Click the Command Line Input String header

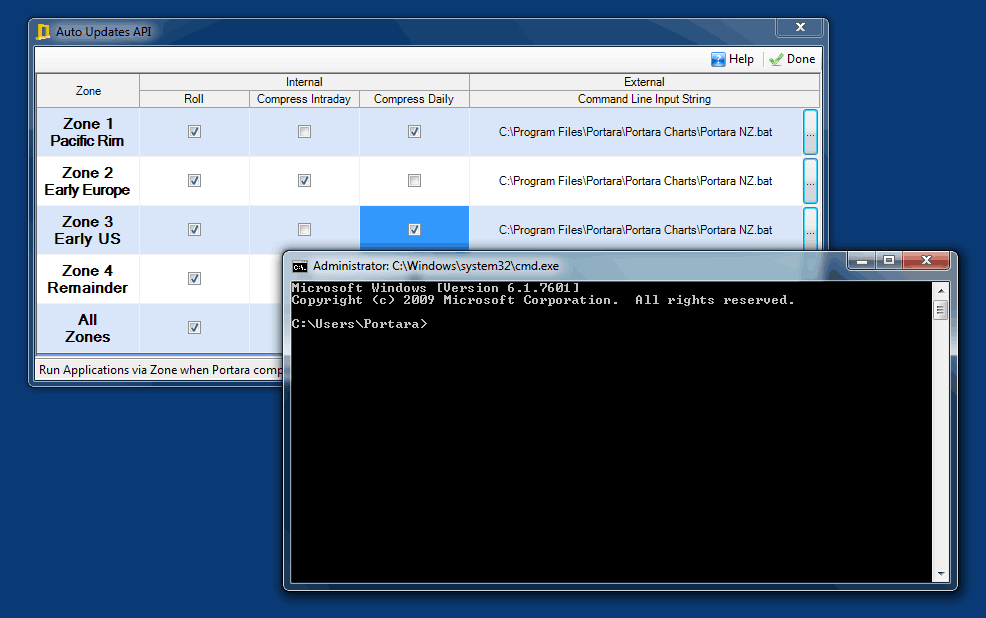645,99
